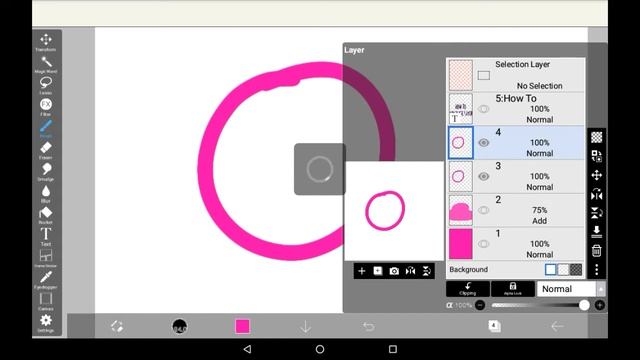
Task: Select the Transform tool
Action: click(x=46, y=42)
